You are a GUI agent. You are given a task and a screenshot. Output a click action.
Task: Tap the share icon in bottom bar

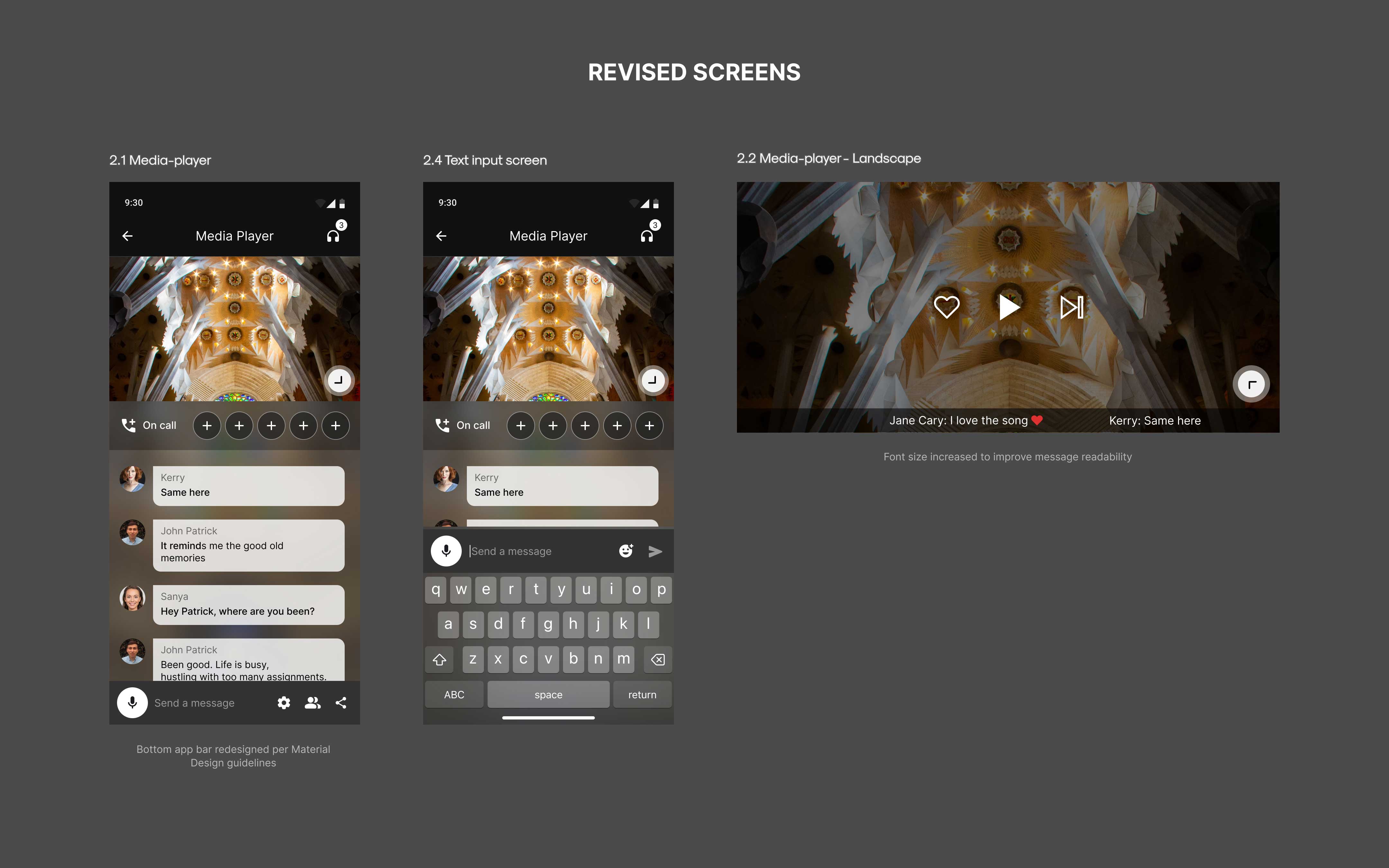coord(341,703)
